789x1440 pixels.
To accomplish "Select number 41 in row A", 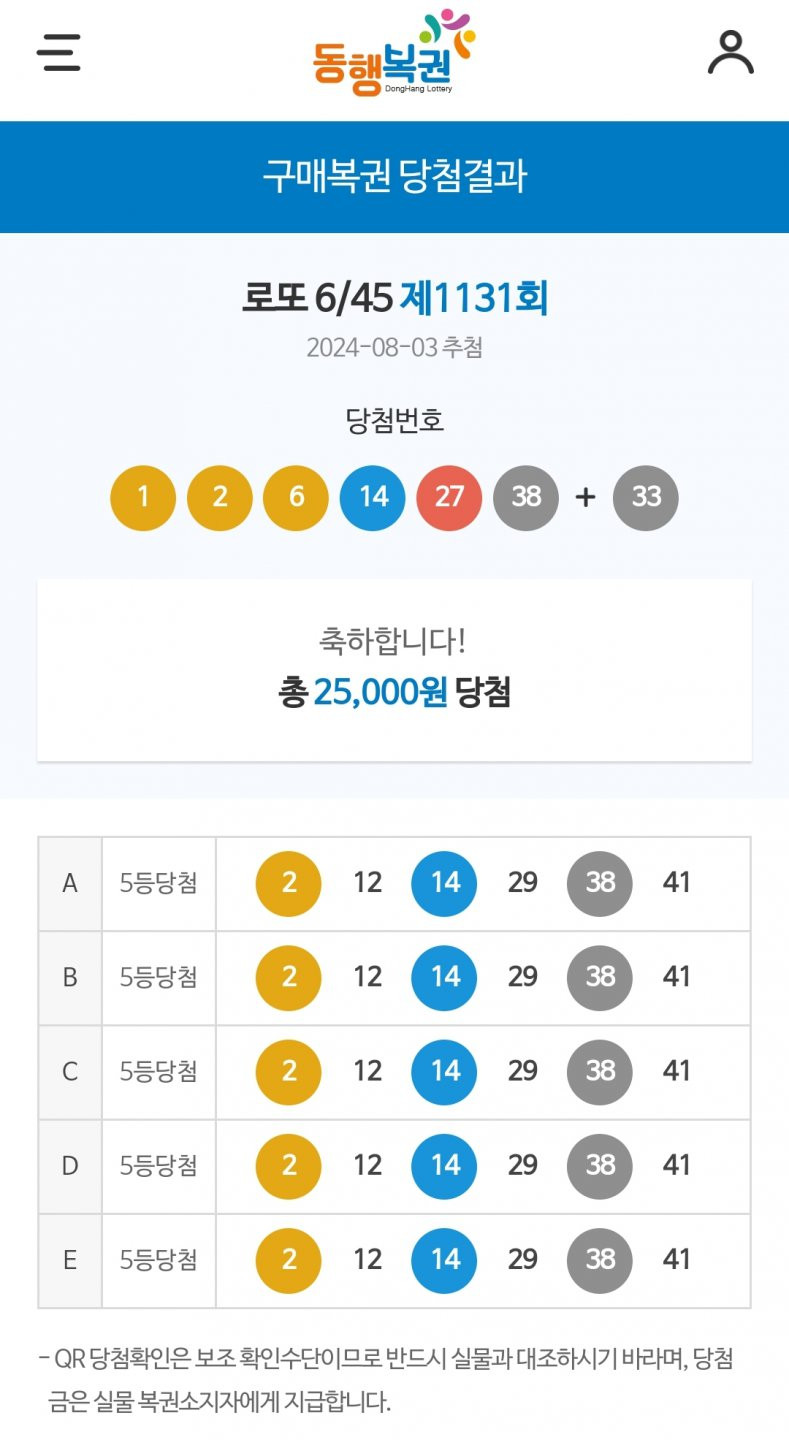I will (677, 884).
